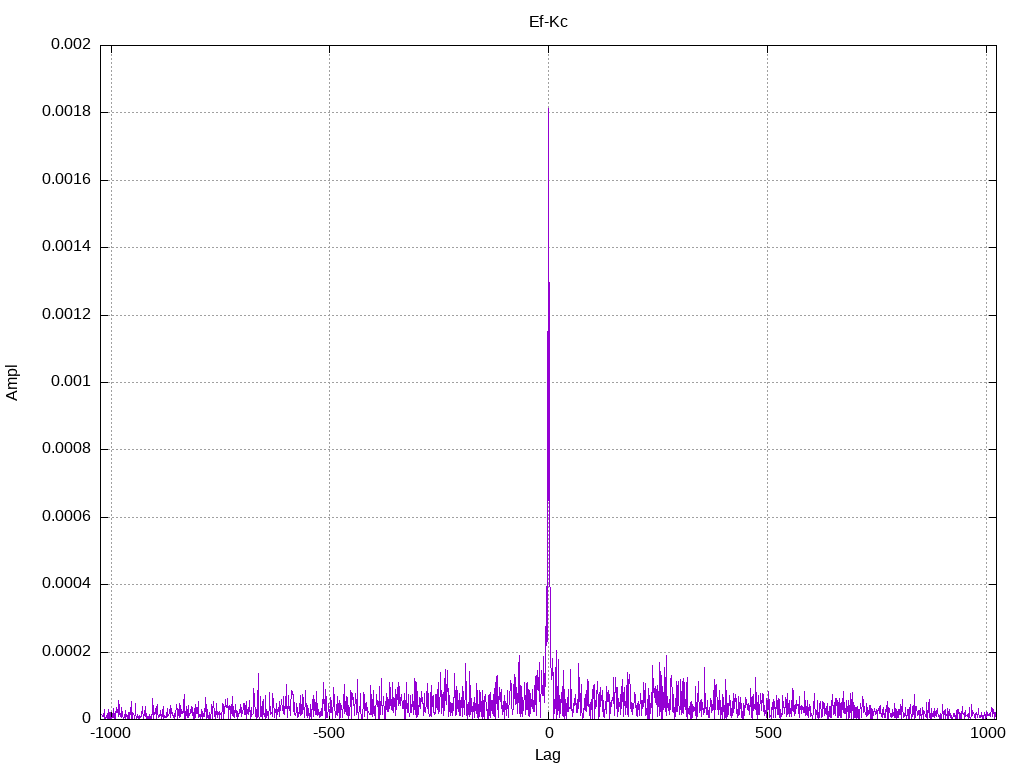Select the Ampl y-axis label

click(13, 382)
